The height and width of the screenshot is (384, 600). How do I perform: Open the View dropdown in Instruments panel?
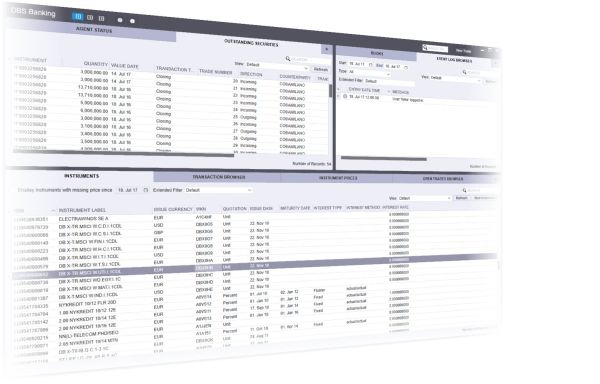click(425, 198)
